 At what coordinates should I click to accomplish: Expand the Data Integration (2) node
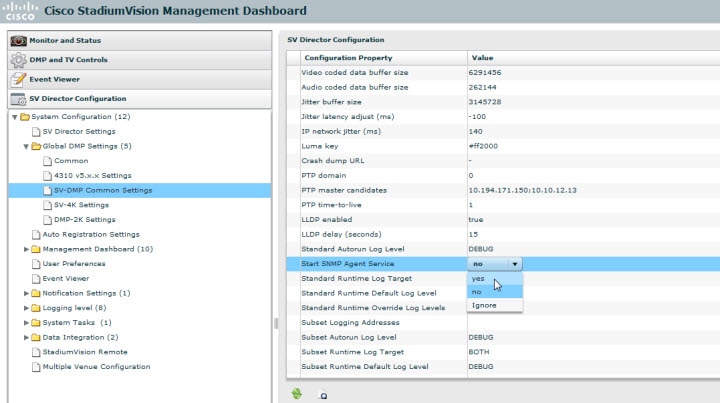pyautogui.click(x=26, y=337)
